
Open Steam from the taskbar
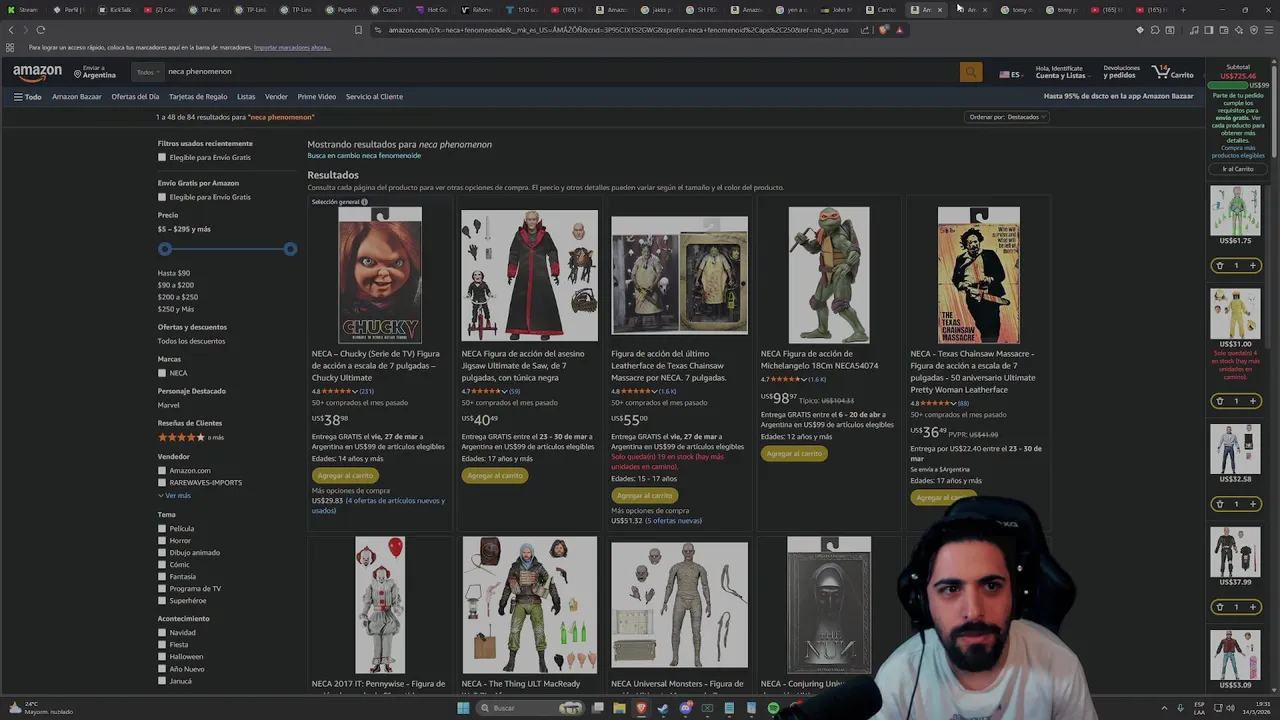point(663,708)
